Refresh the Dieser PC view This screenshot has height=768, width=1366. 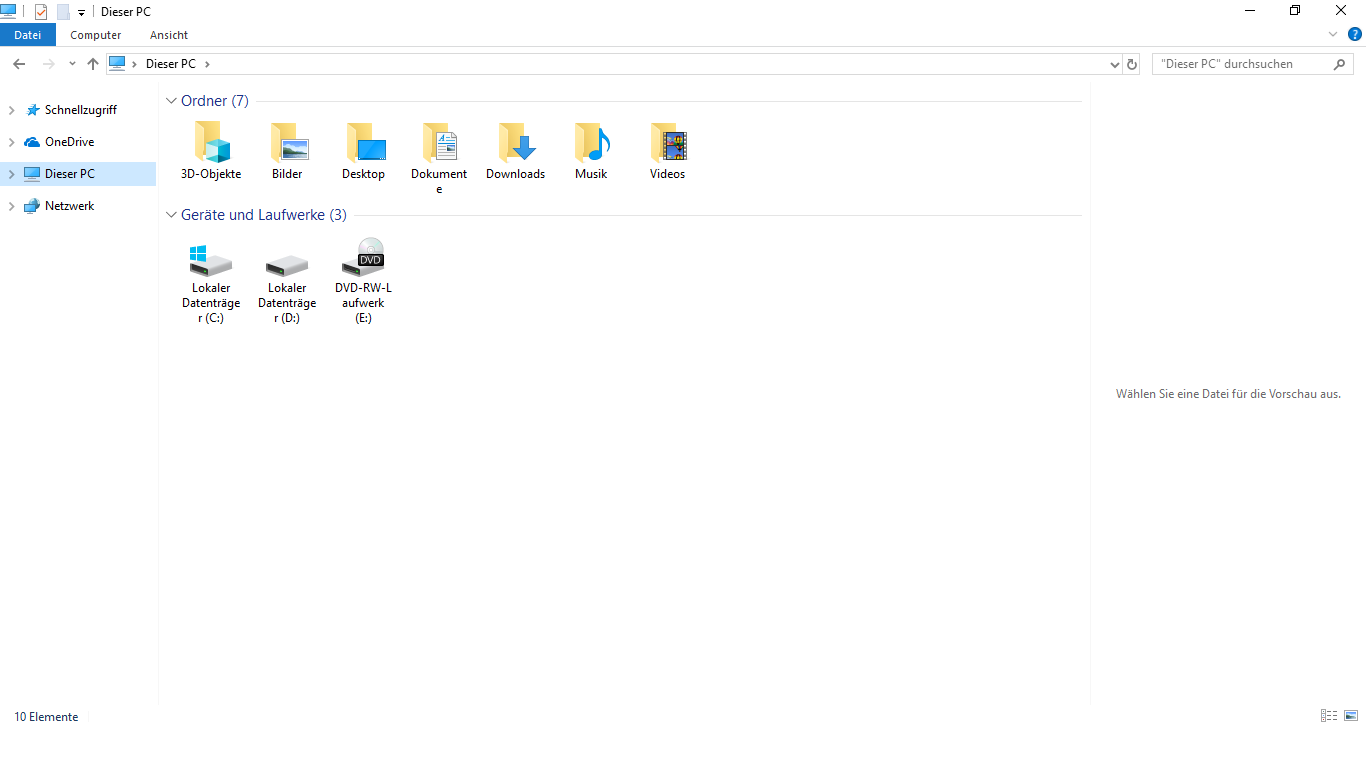pyautogui.click(x=1132, y=64)
